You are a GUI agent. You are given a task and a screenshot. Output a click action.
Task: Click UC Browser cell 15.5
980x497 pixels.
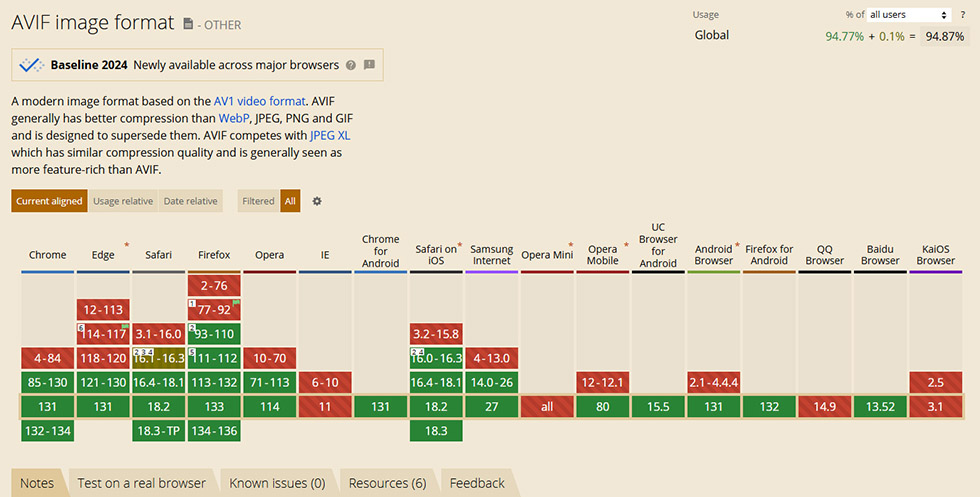658,406
